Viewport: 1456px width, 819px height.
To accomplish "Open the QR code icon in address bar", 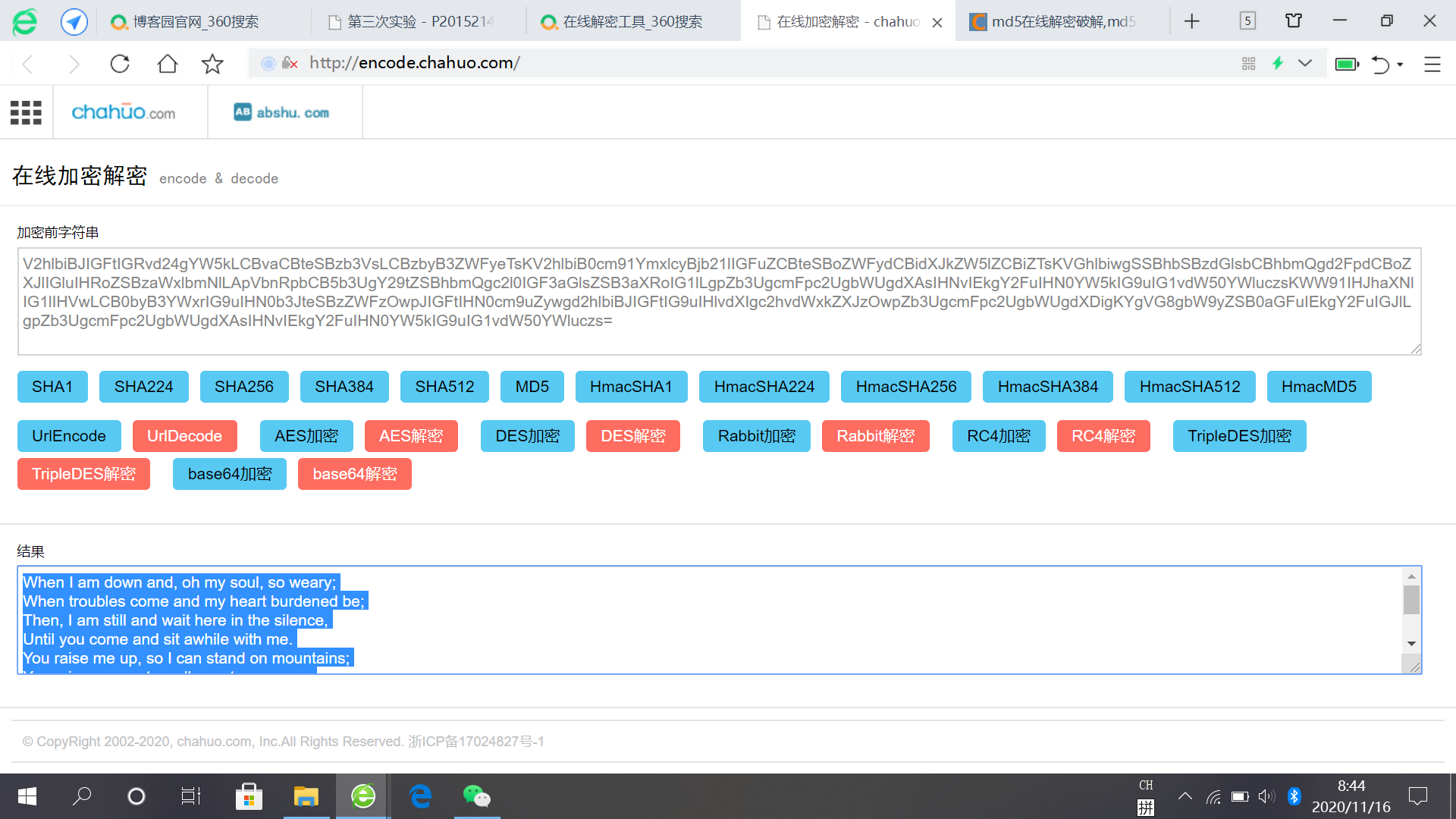I will 1248,64.
